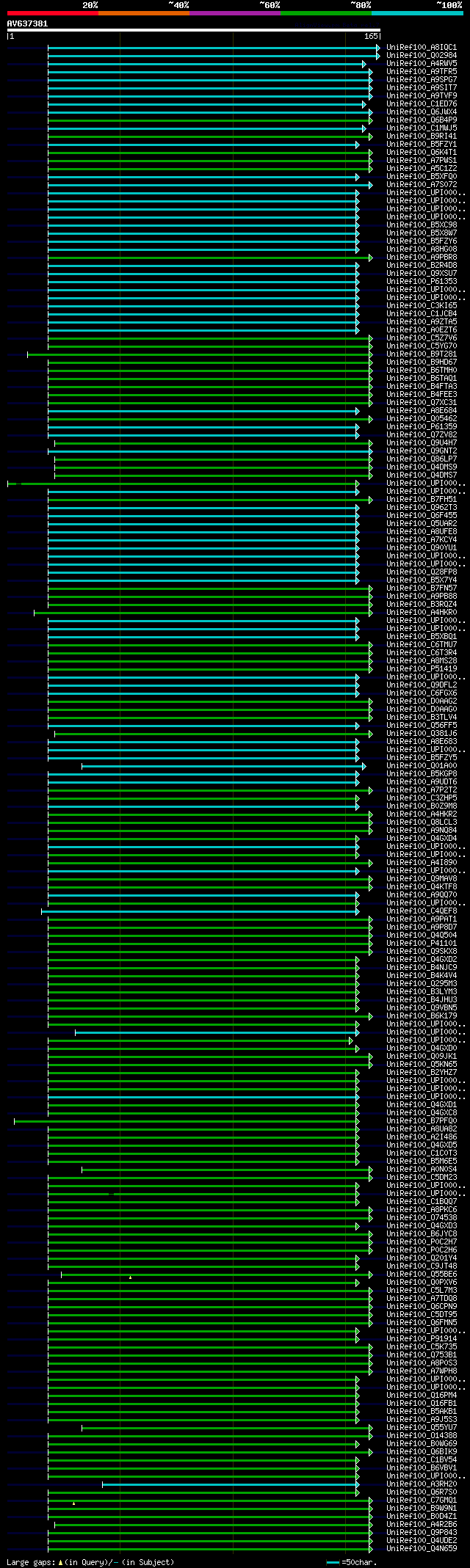The height and width of the screenshot is (1568, 470).
Task: Click the cyan alignment bar for A3RH20
Action: pyautogui.click(x=231, y=1484)
